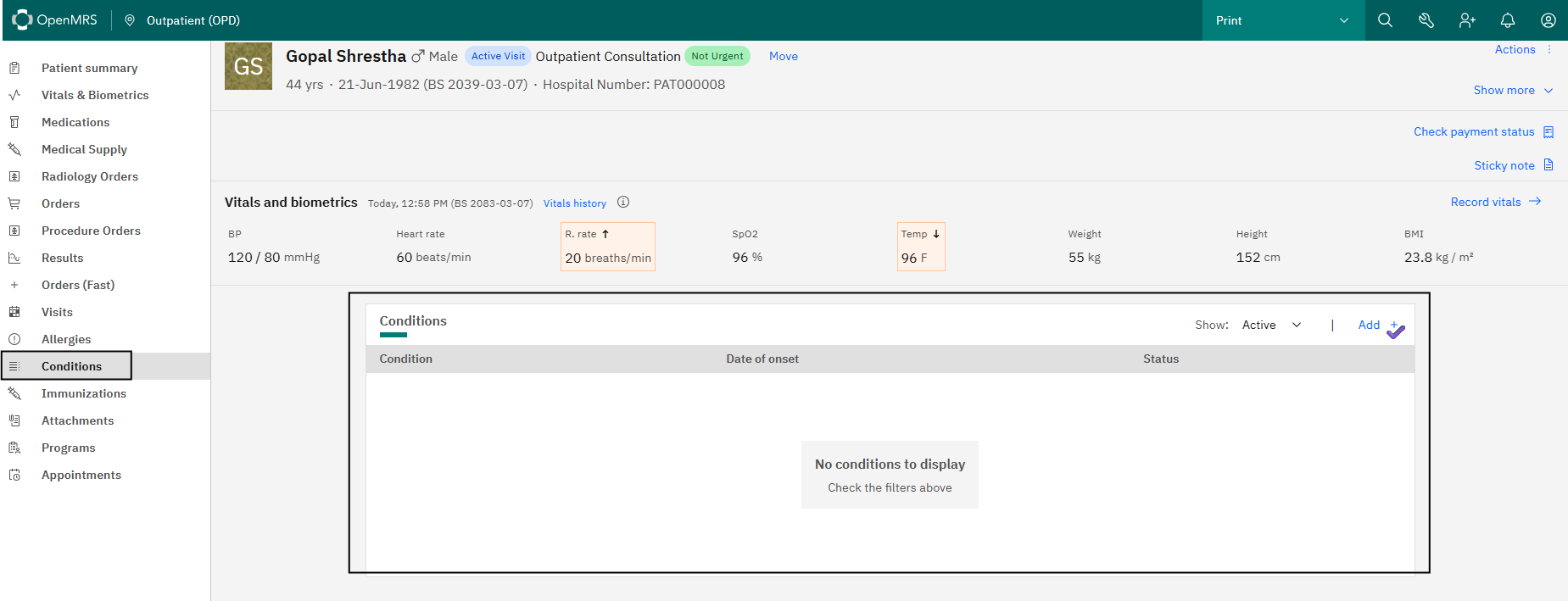Click the Active Visit tag
The image size is (1568, 601).
click(x=498, y=56)
